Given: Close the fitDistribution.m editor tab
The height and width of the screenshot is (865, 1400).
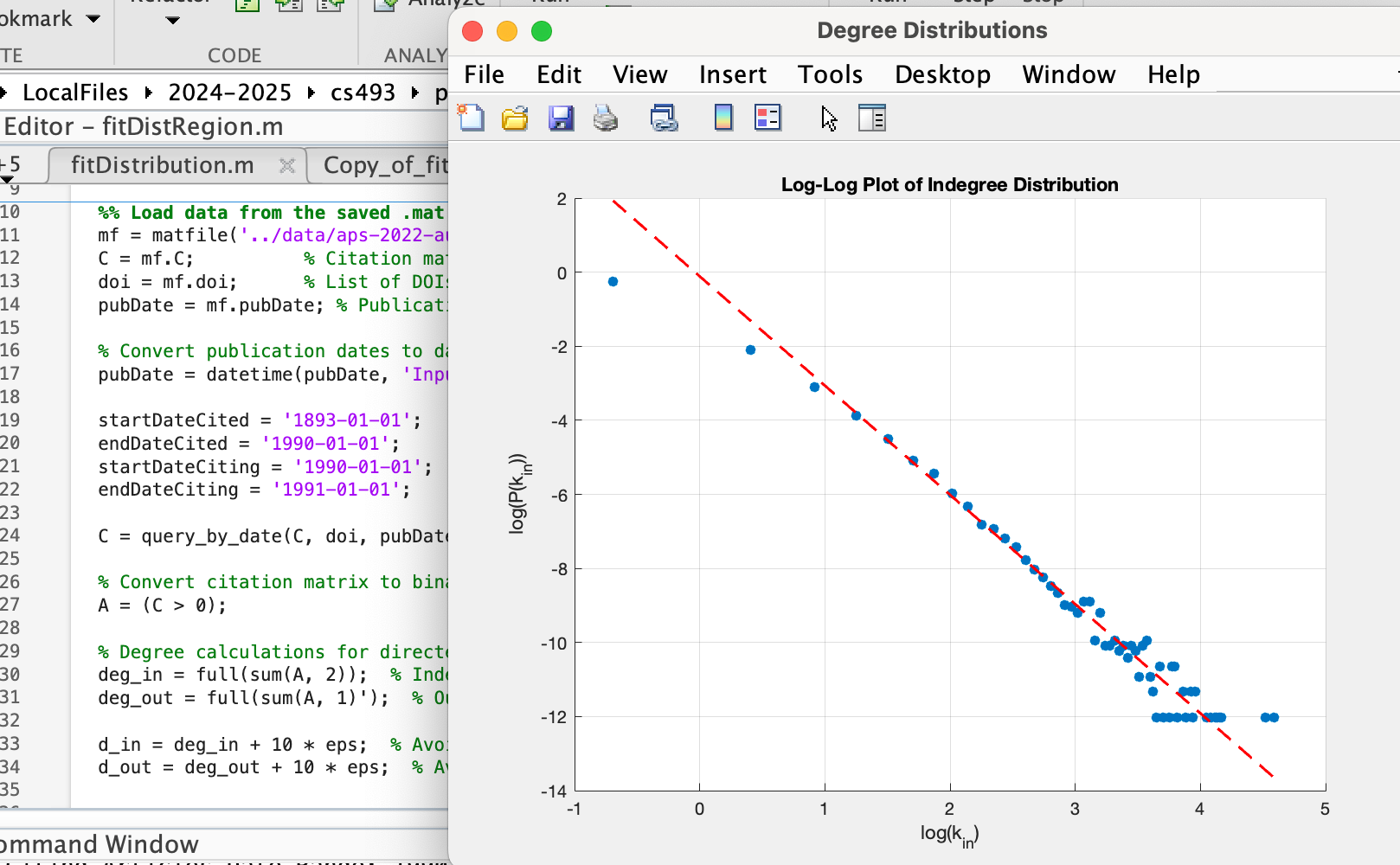Looking at the screenshot, I should point(287,165).
